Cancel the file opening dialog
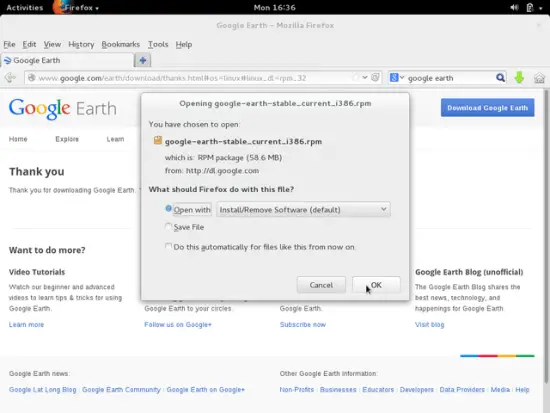The height and width of the screenshot is (413, 550). tap(321, 285)
